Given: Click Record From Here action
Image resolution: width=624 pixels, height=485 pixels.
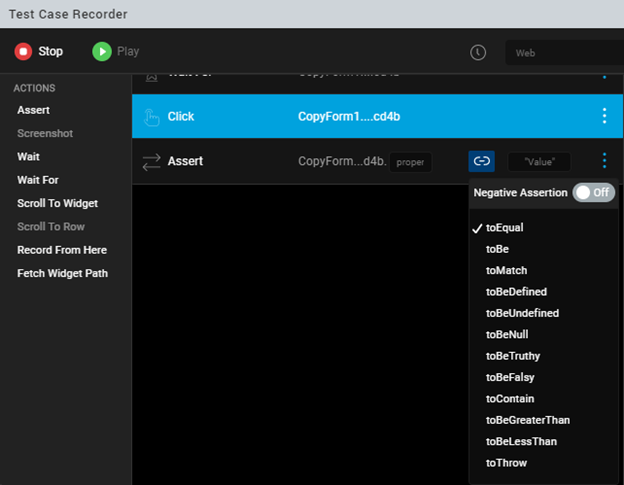Looking at the screenshot, I should pyautogui.click(x=62, y=250).
